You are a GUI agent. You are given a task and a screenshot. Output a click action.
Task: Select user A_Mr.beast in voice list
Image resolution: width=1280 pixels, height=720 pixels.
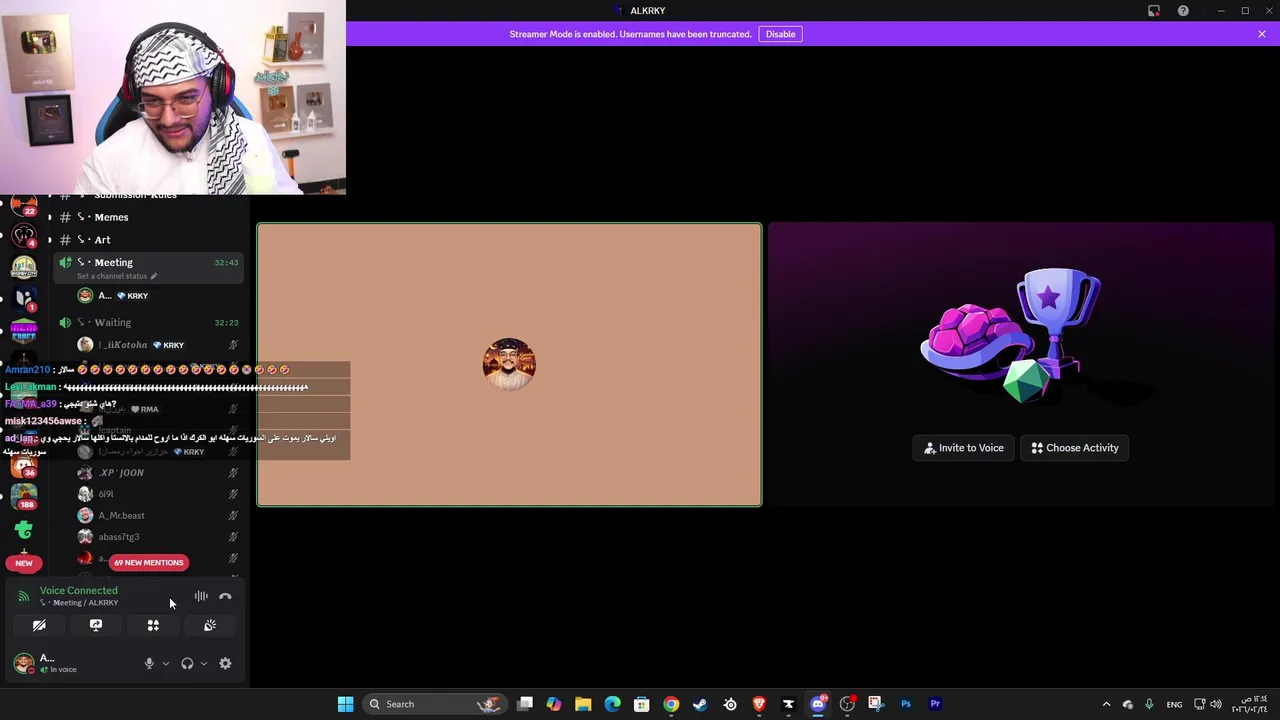[x=121, y=515]
